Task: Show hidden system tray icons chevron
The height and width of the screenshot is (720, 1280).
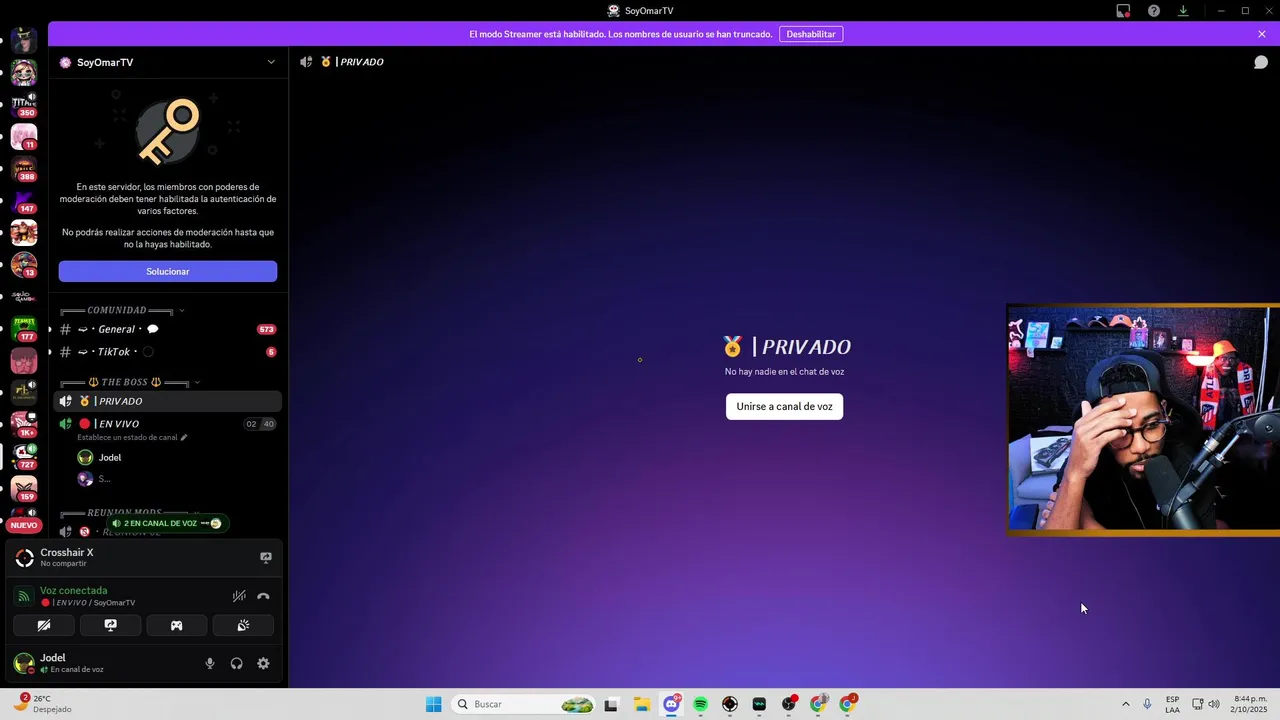Action: pos(1125,704)
